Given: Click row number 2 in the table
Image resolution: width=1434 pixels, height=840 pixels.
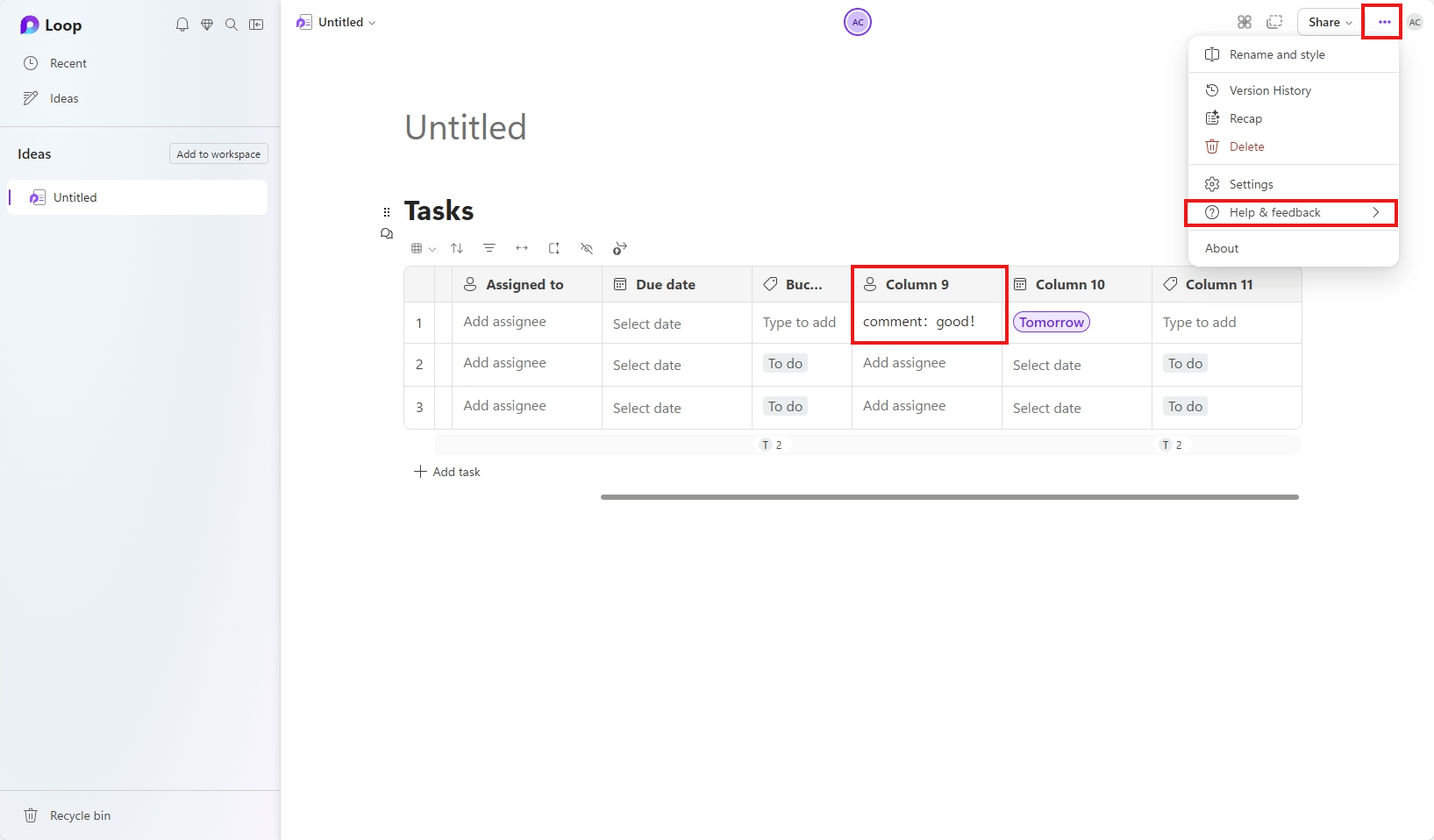Looking at the screenshot, I should [419, 365].
